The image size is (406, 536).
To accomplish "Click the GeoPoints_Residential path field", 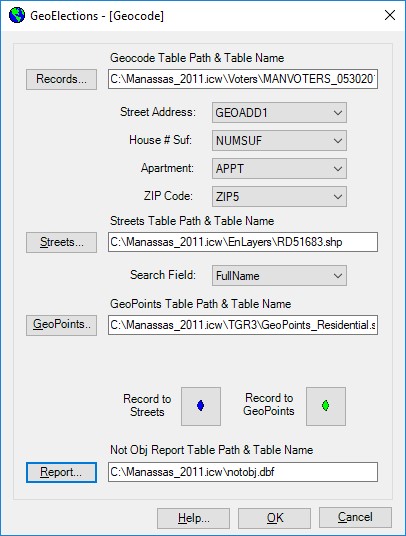I will 243,325.
